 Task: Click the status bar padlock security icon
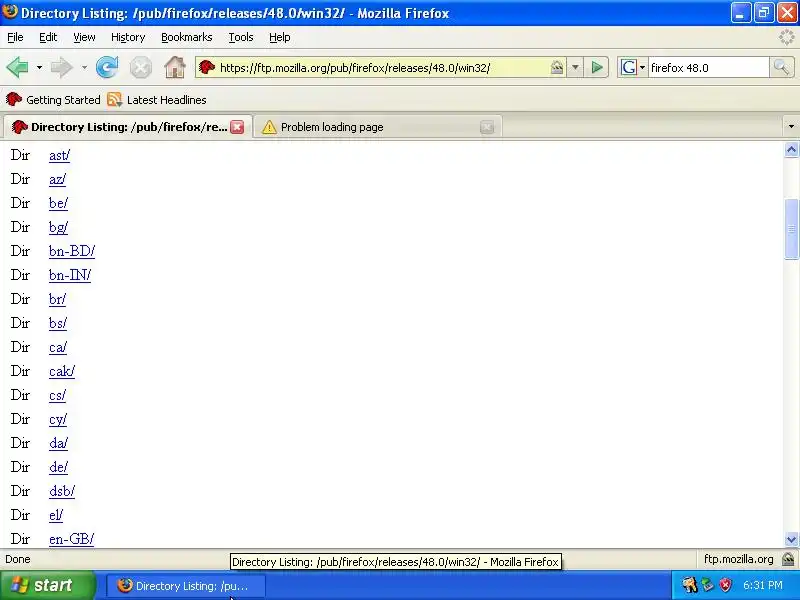[x=788, y=560]
